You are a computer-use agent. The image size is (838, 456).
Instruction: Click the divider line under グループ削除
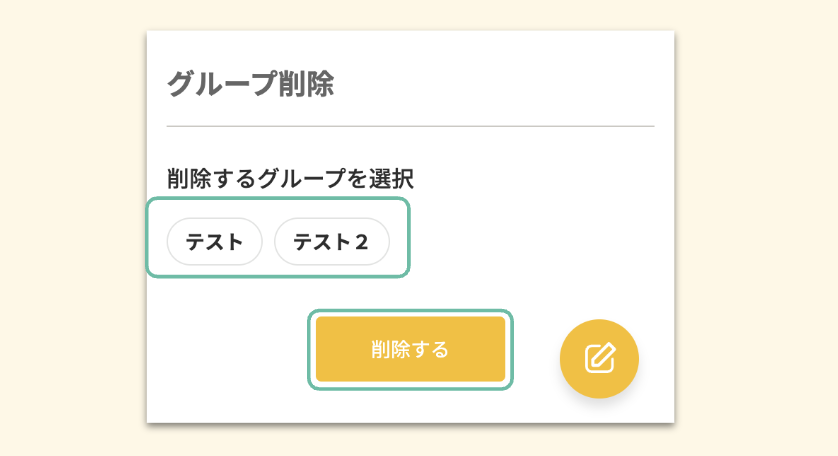coord(410,127)
